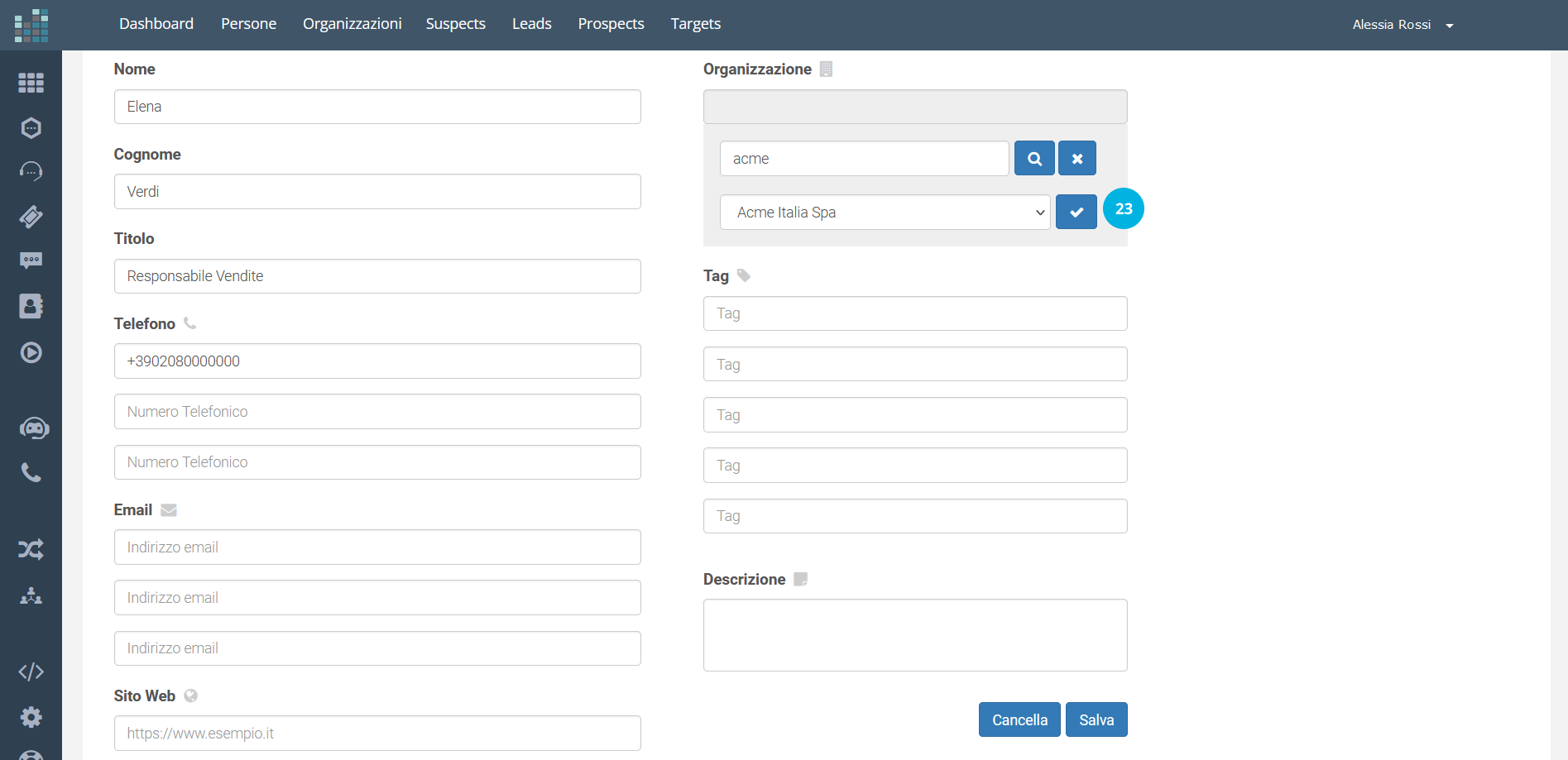
Task: Click the envelope icon beside Email
Action: pos(169,510)
